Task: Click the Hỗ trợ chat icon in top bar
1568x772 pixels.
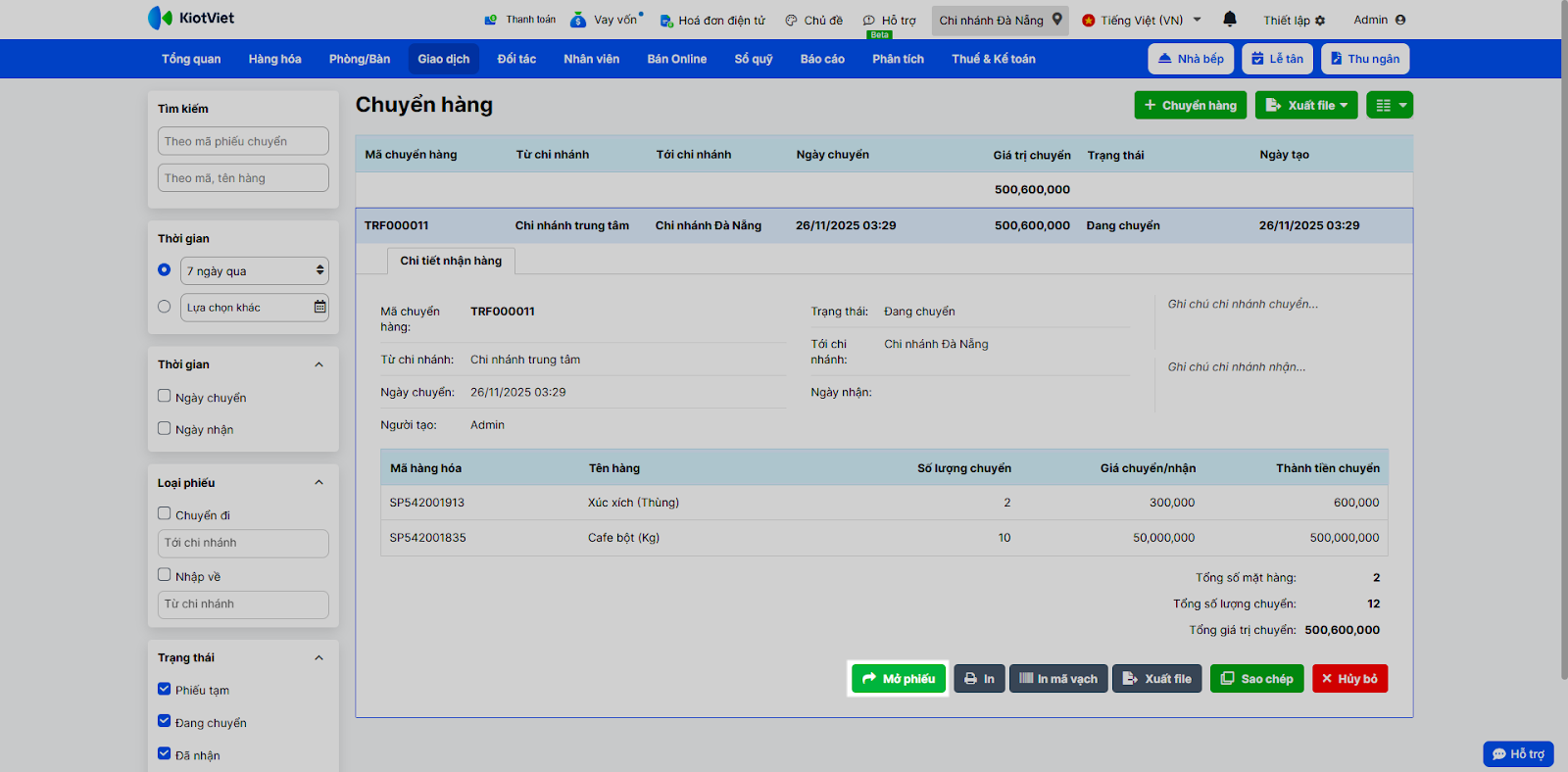Action: pyautogui.click(x=868, y=20)
